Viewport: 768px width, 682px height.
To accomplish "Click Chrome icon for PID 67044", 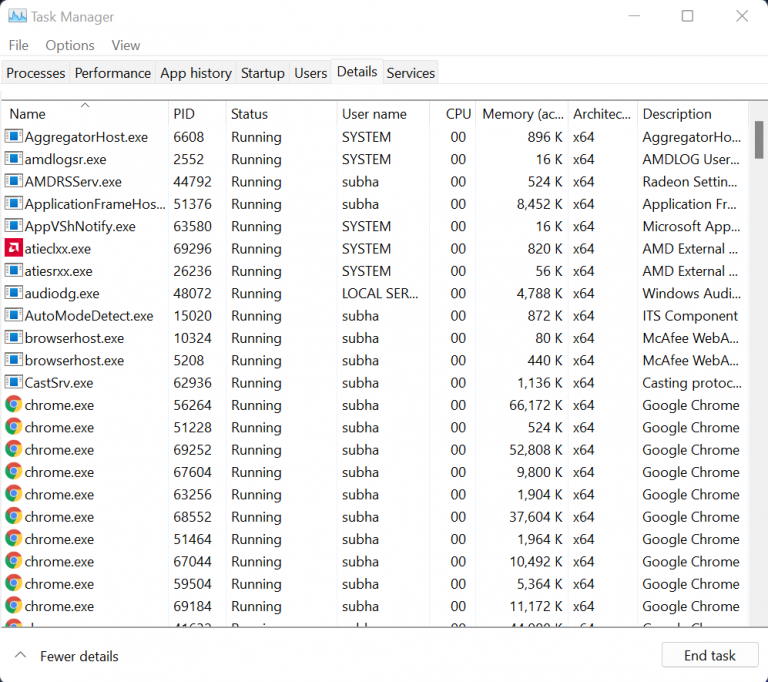I will (13, 561).
